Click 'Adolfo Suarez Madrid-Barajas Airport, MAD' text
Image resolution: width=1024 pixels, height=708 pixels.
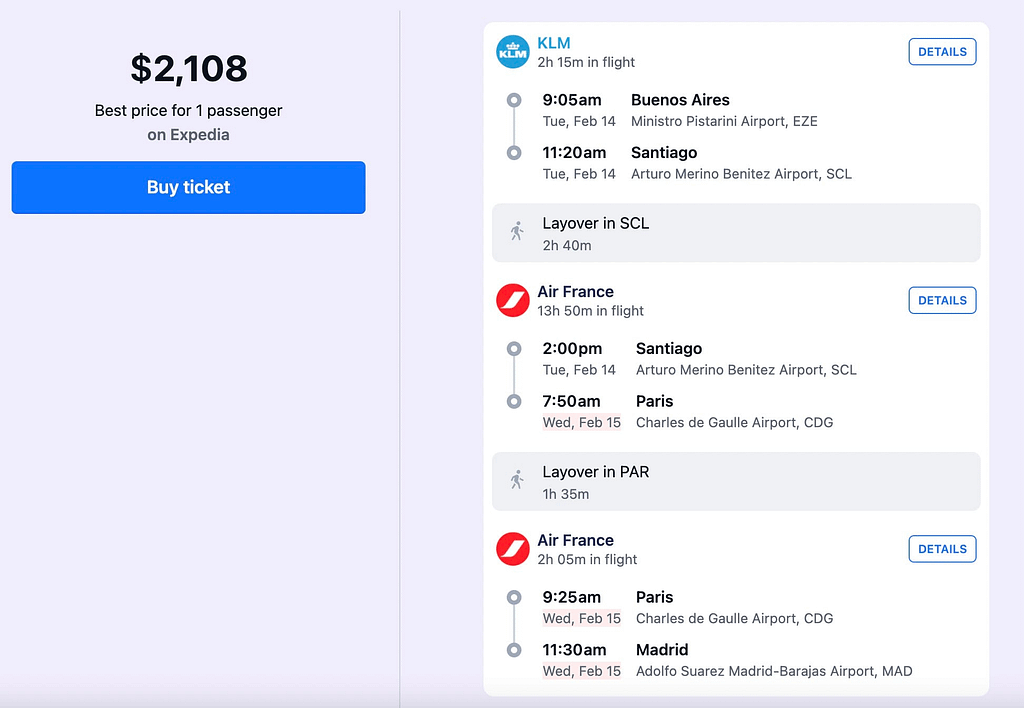pos(774,671)
